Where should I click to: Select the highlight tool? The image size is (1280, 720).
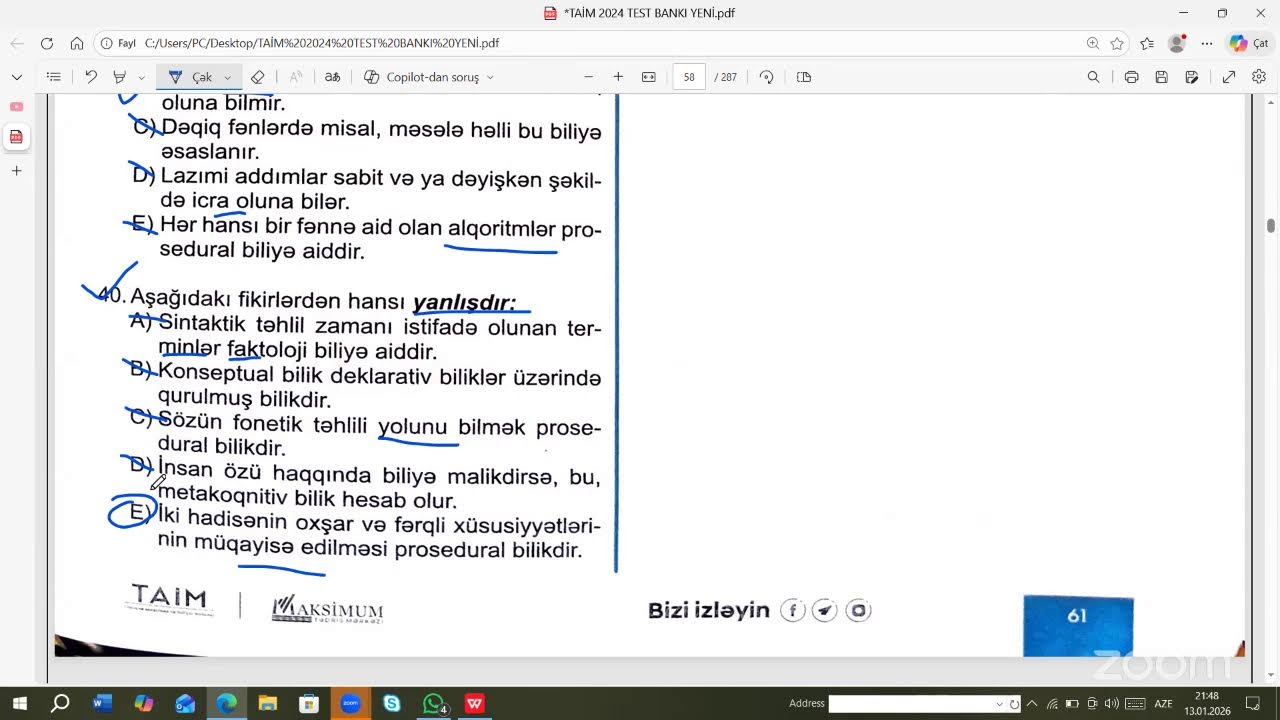click(120, 77)
